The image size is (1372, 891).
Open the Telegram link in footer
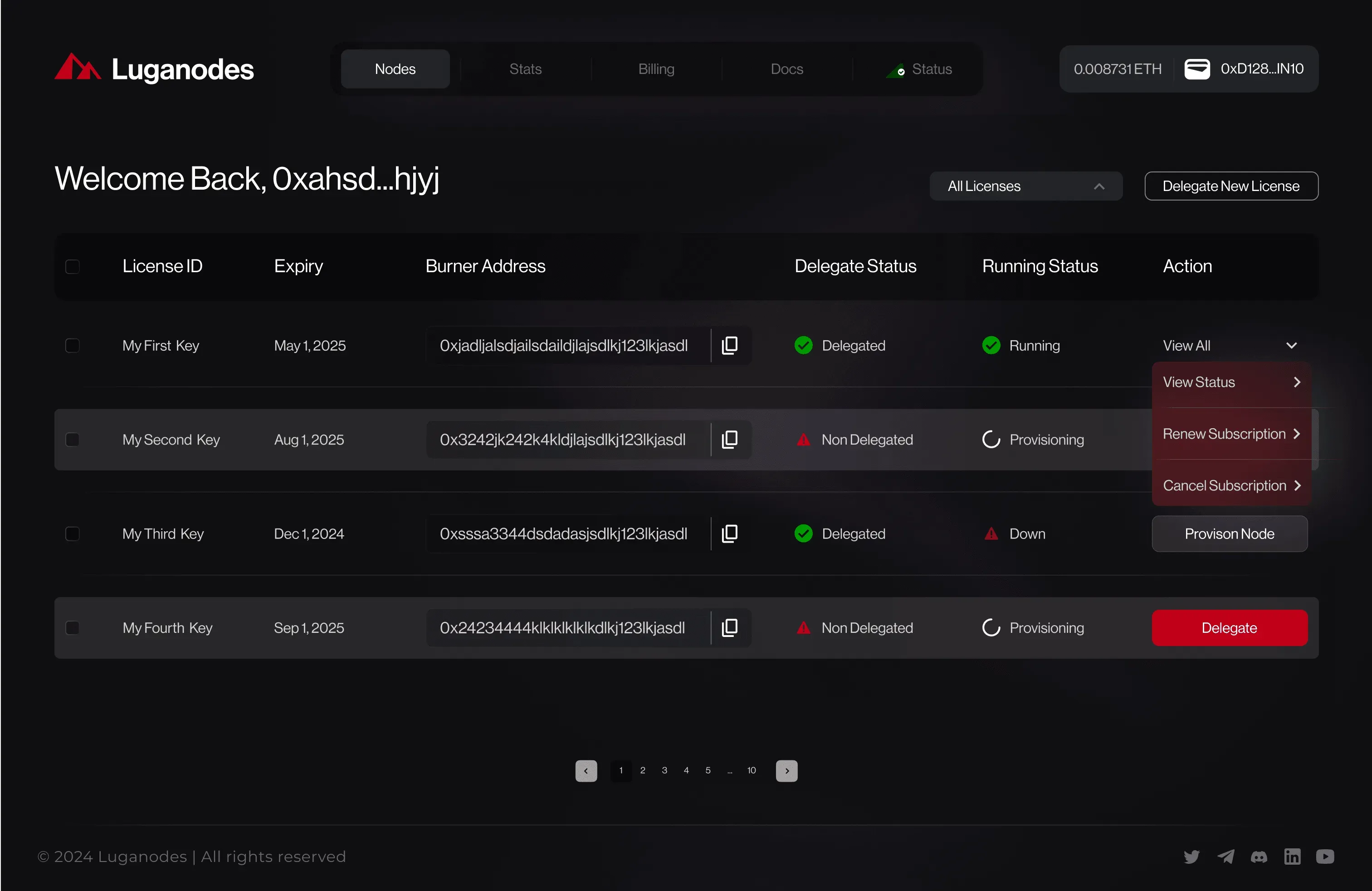tap(1226, 857)
